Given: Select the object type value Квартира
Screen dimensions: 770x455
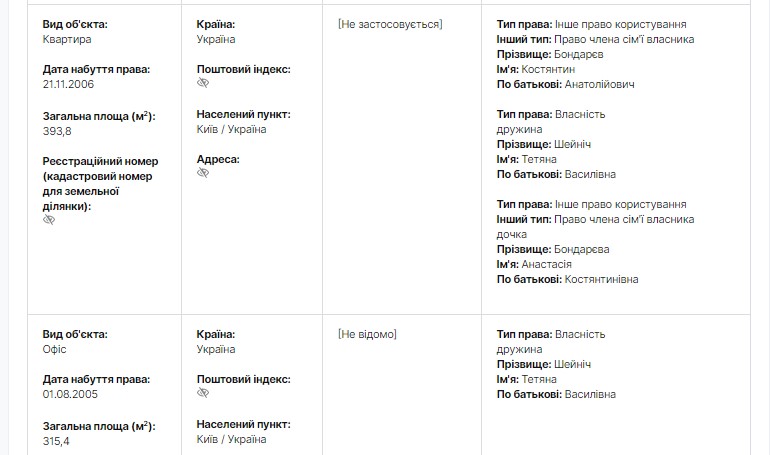Looking at the screenshot, I should (x=67, y=39).
